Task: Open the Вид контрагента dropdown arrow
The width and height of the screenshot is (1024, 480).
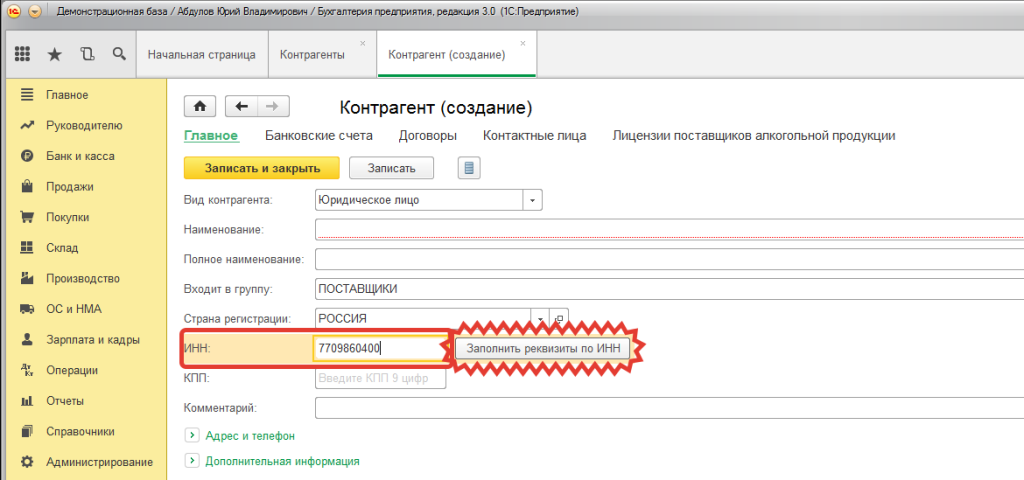Action: (532, 200)
